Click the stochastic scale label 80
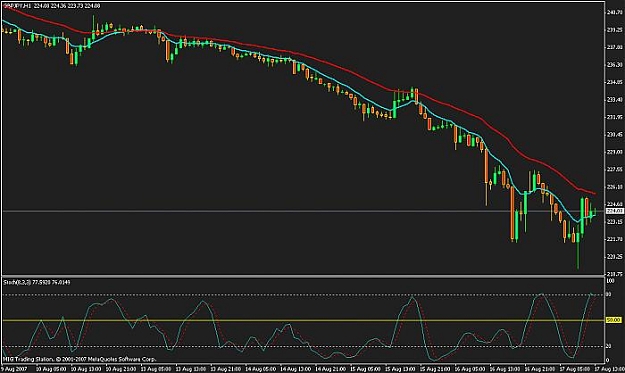The height and width of the screenshot is (373, 625). point(609,294)
